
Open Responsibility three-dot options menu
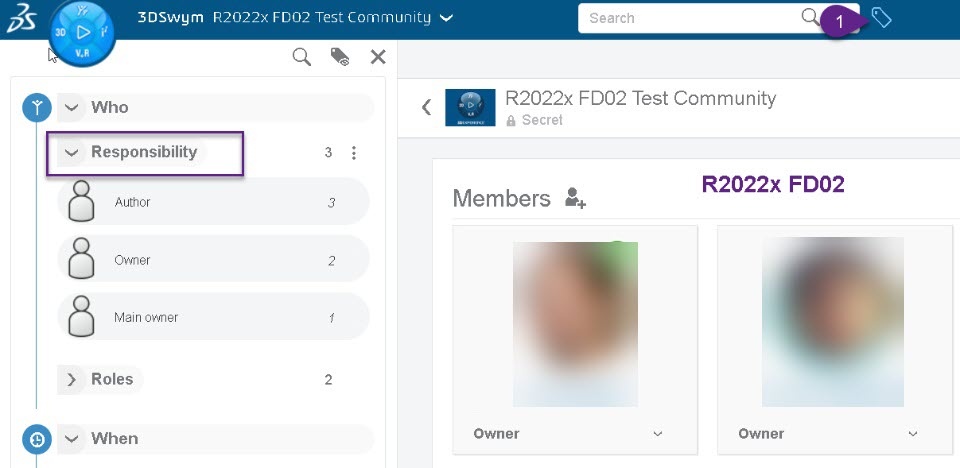353,153
